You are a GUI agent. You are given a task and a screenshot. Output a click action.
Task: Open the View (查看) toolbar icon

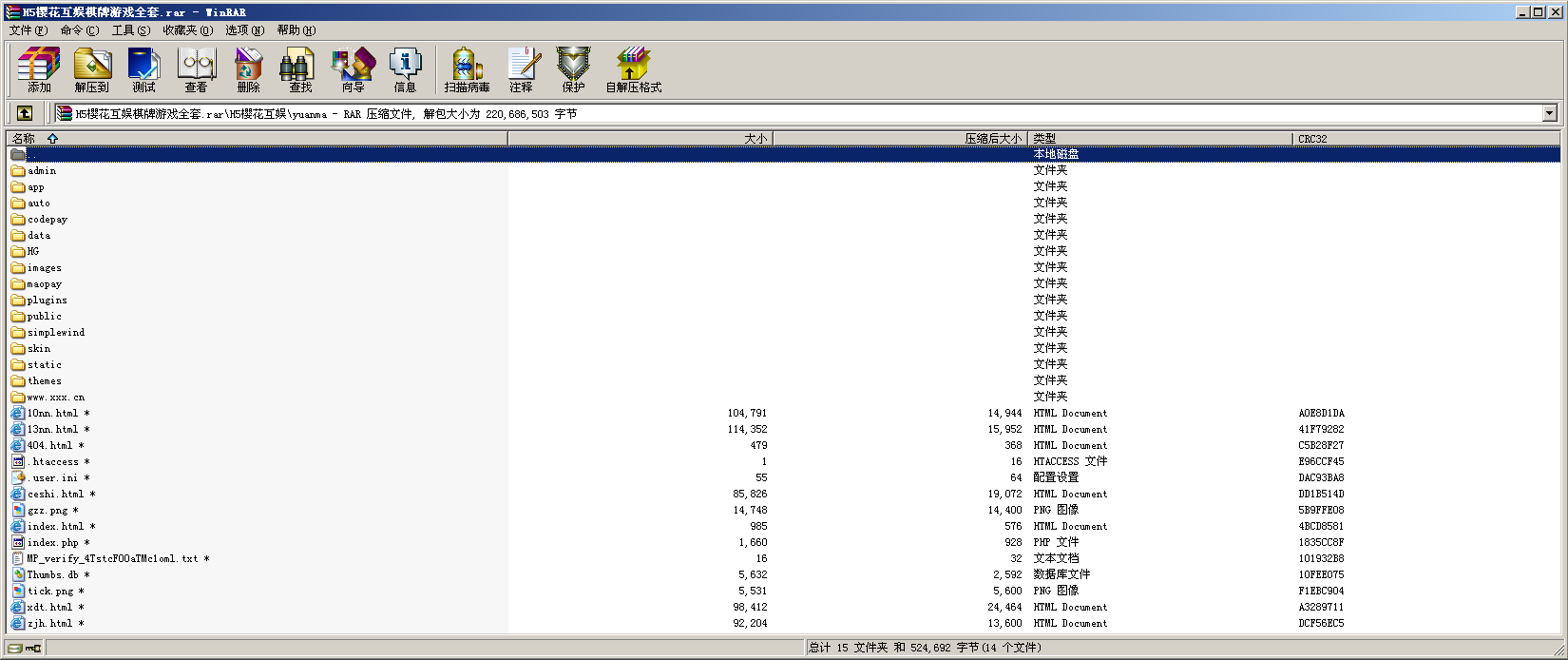196,69
